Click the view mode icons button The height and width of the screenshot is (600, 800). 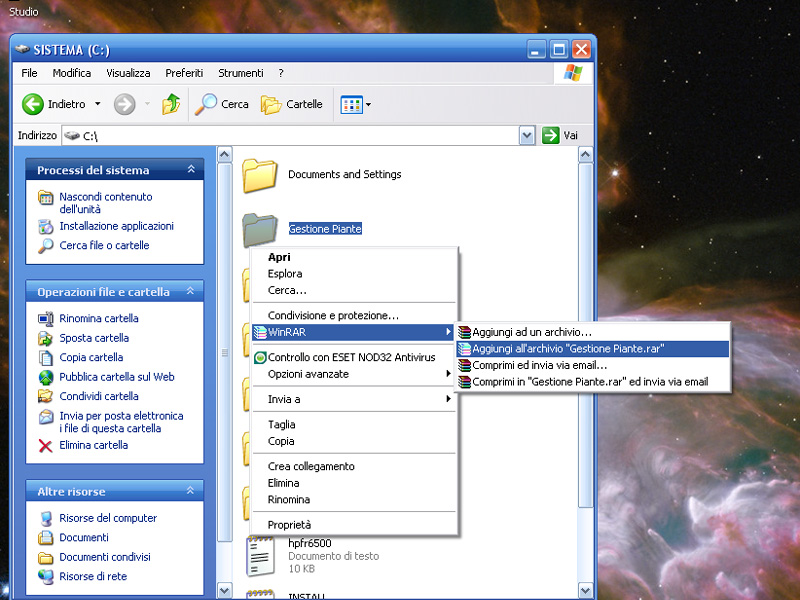pyautogui.click(x=352, y=105)
